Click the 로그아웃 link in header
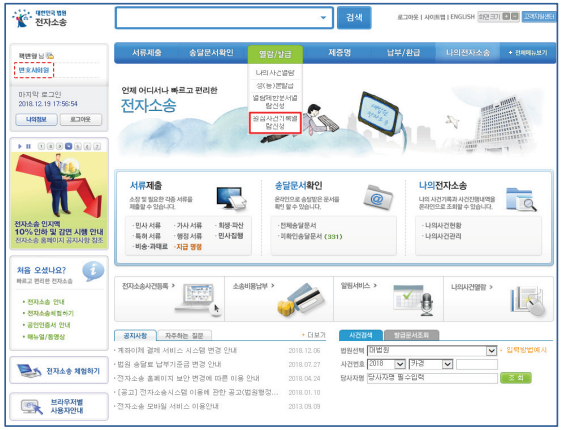Screen dimensions: 565x430 (x=408, y=17)
